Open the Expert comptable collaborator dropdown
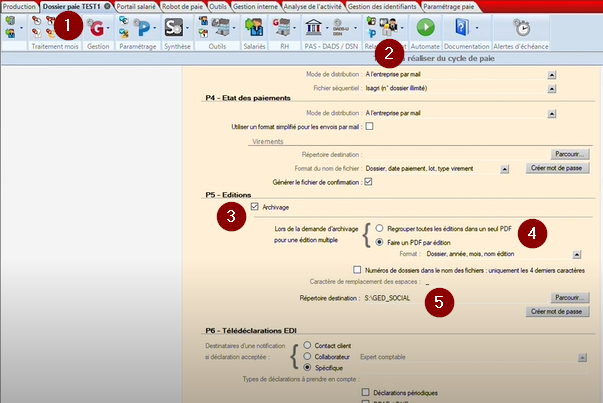Viewport: 603px width, 403px height. (x=582, y=358)
